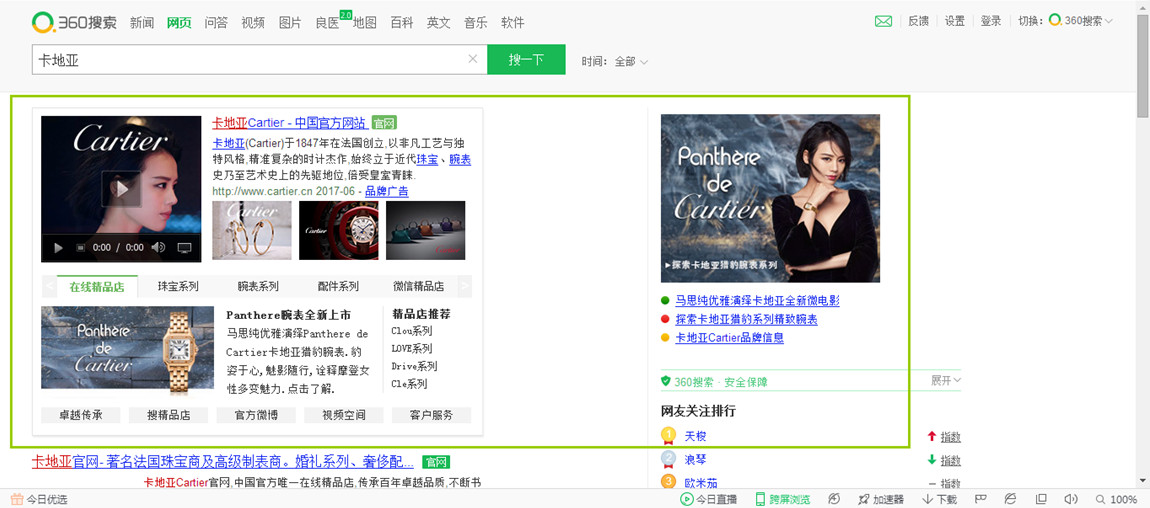Viewport: 1150px width, 508px height.
Task: Open the 切换 360搜索 engine dropdown
Action: tap(1080, 21)
